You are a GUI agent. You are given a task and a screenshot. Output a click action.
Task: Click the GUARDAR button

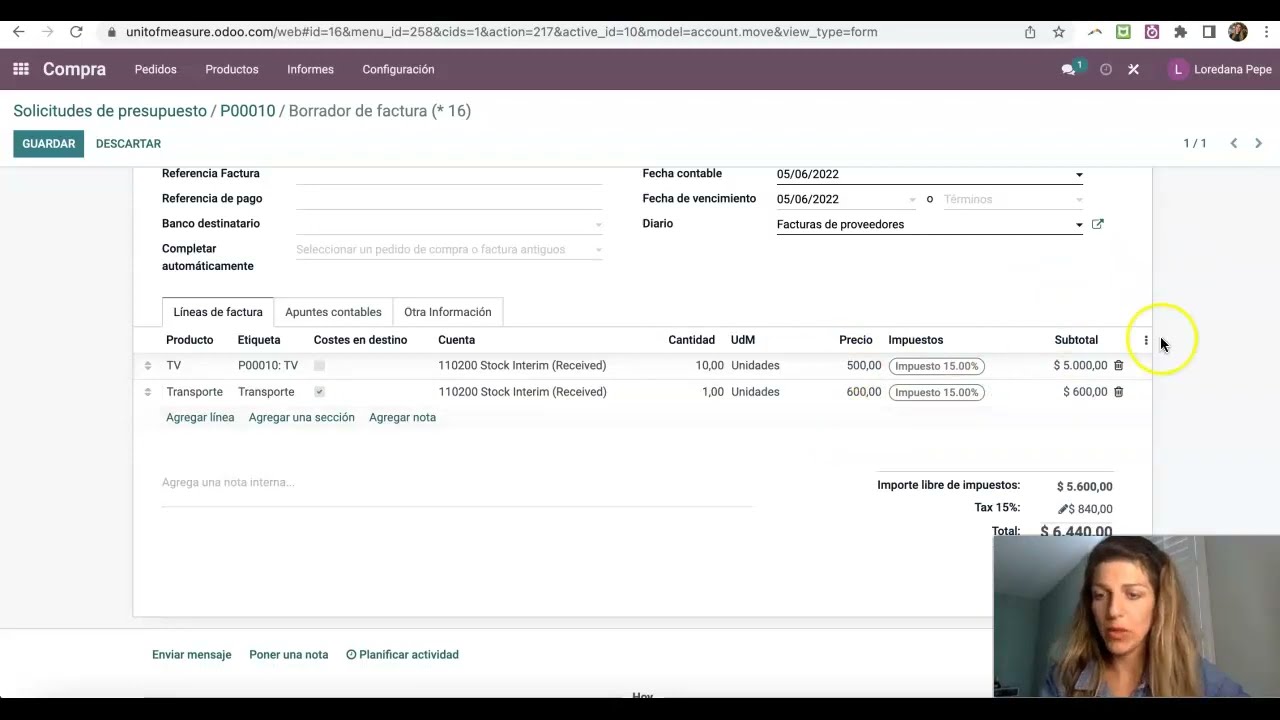point(48,143)
